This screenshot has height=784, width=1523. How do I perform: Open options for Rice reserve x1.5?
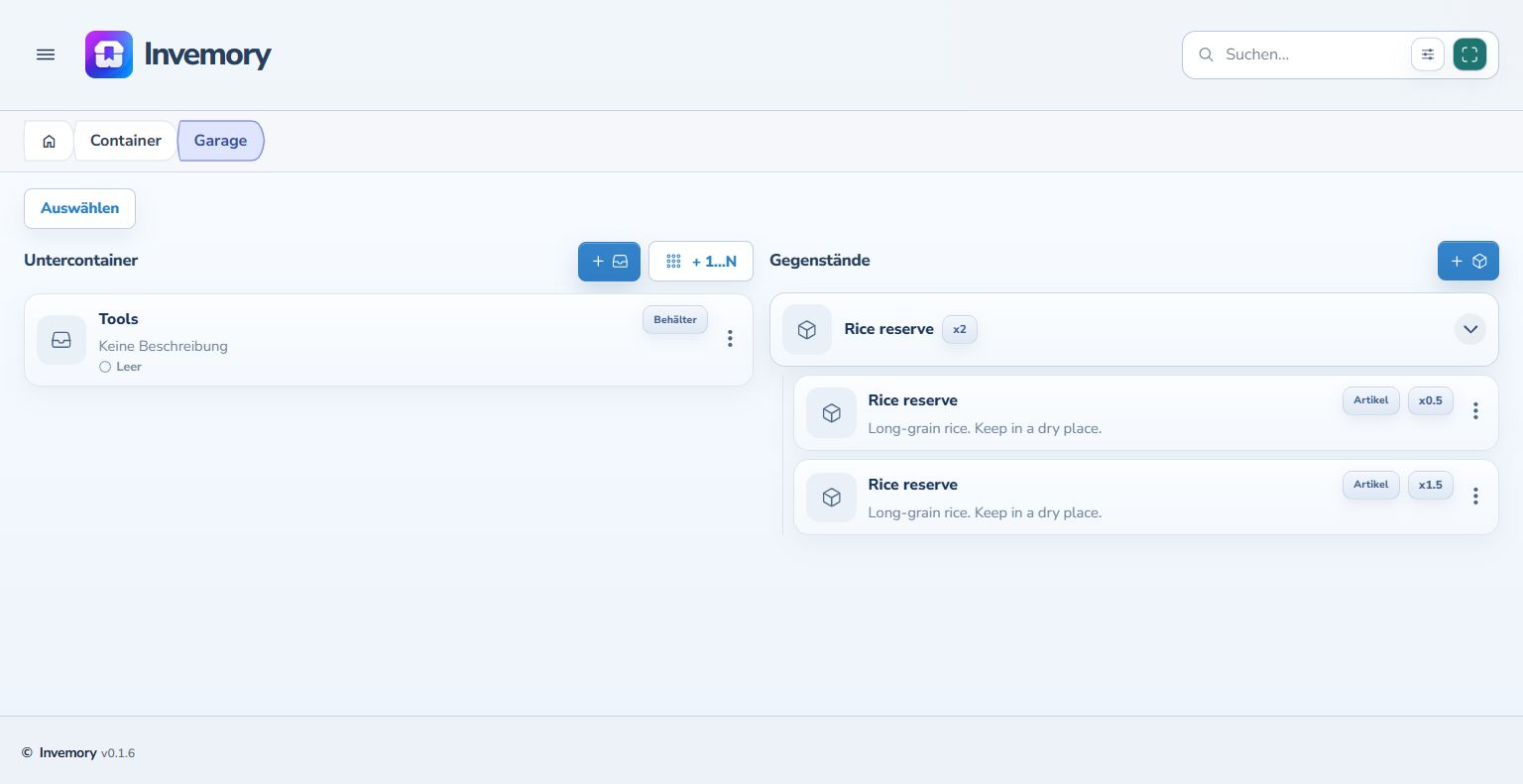point(1475,496)
